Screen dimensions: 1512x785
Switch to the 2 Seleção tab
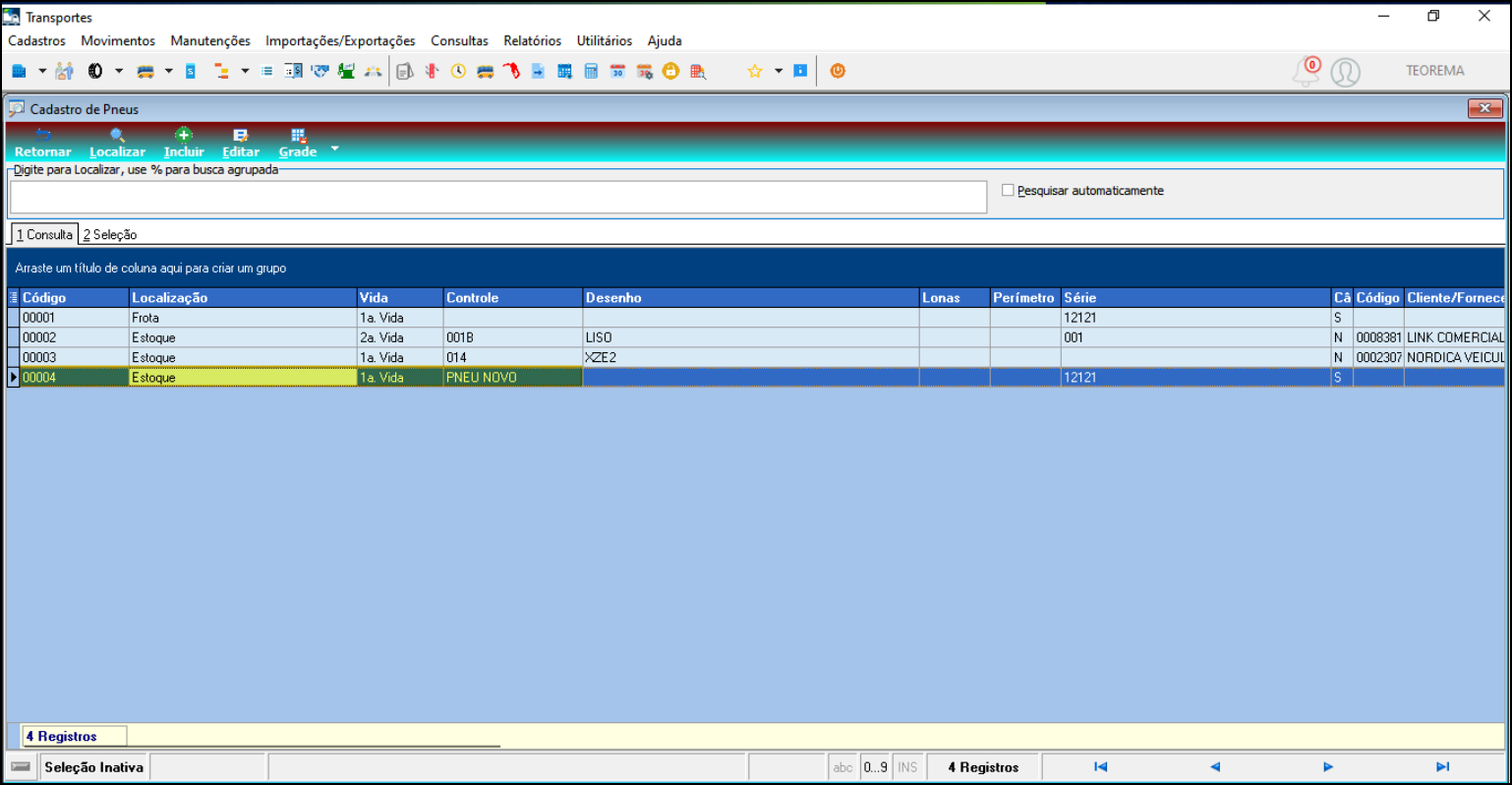(x=110, y=234)
